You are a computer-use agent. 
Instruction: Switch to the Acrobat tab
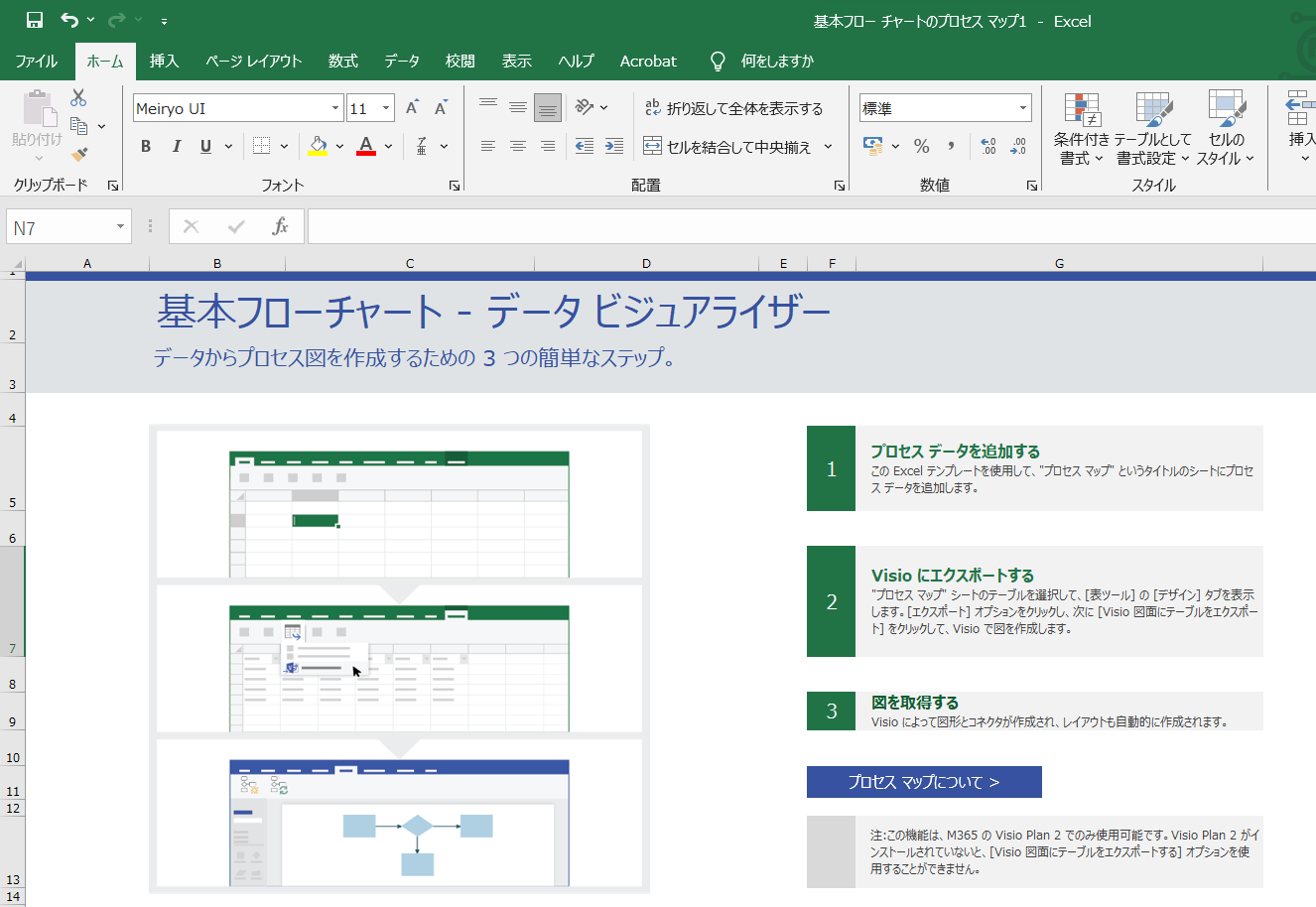click(x=648, y=62)
